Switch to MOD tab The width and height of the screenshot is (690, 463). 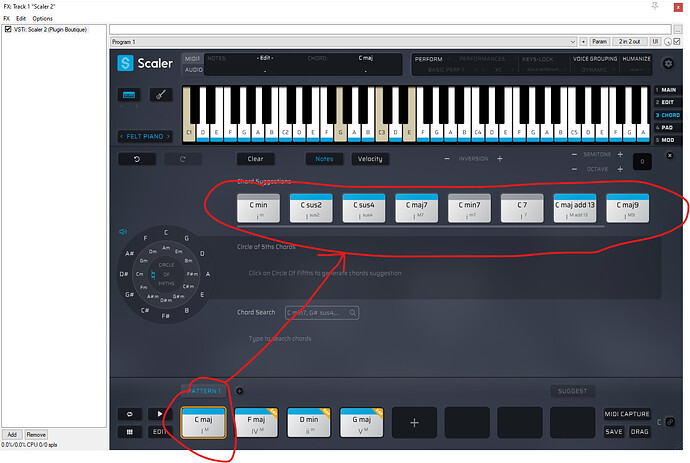[x=668, y=140]
